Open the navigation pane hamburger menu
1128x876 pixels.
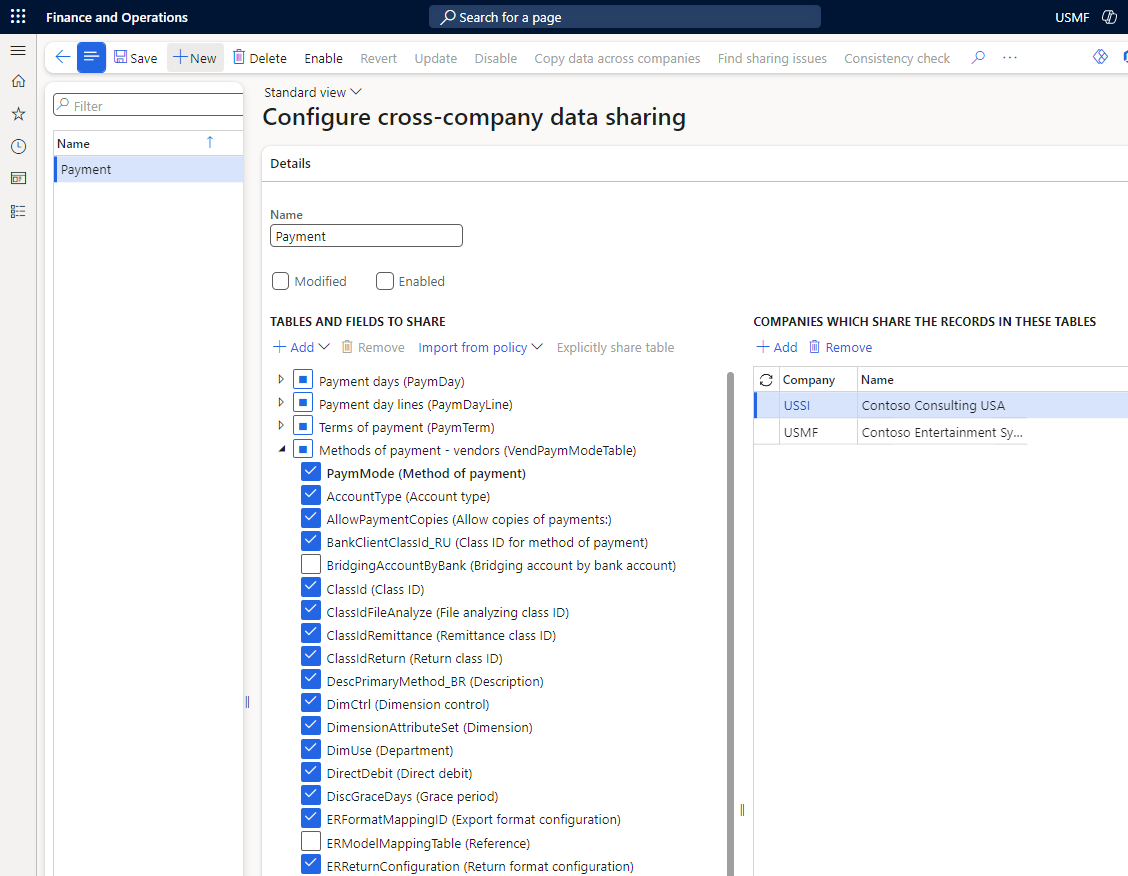pos(17,49)
